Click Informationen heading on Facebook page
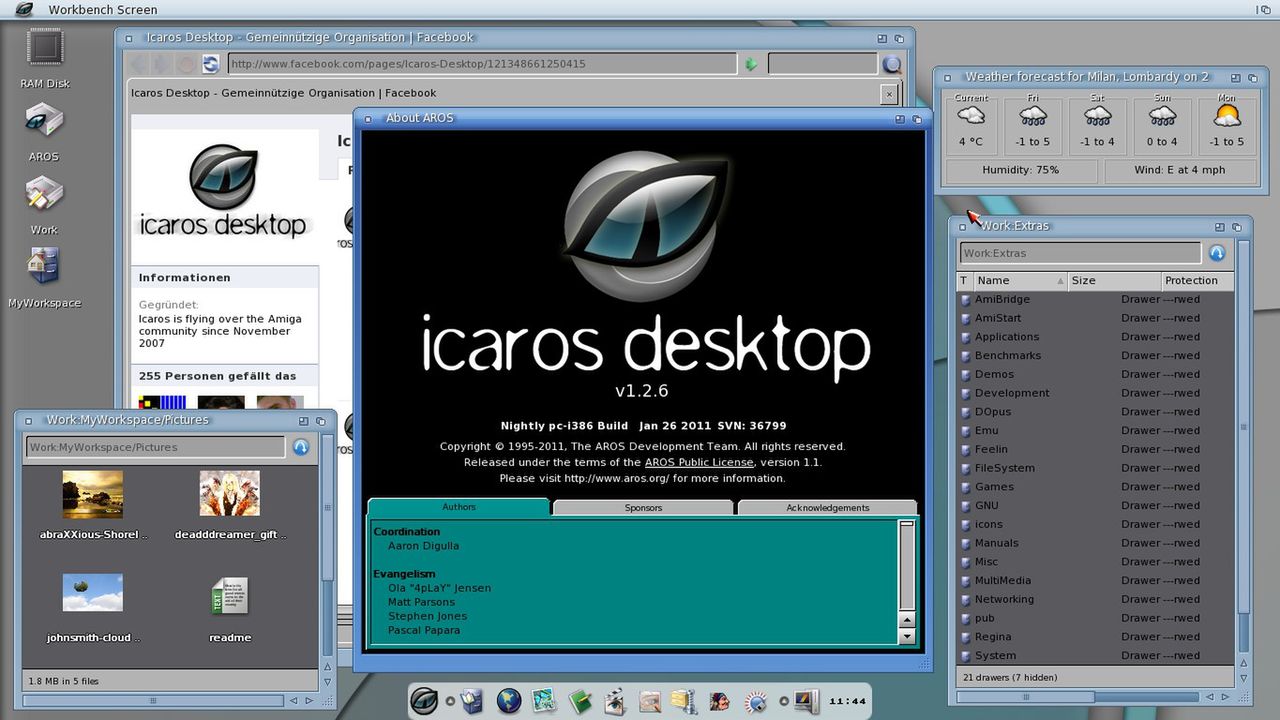1280x720 pixels. click(x=185, y=277)
